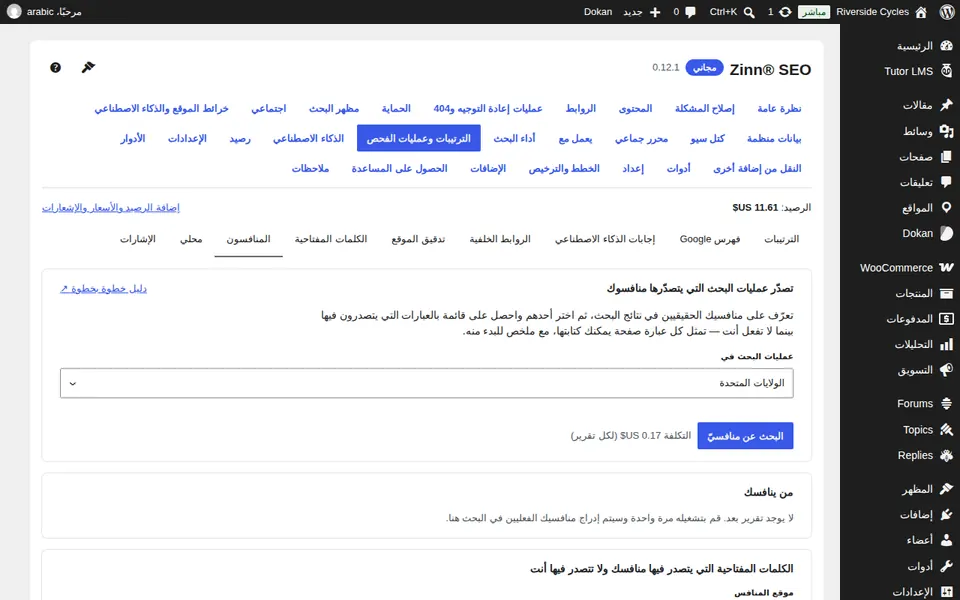
Task: Click the صفحات pages icon
Action: click(946, 157)
